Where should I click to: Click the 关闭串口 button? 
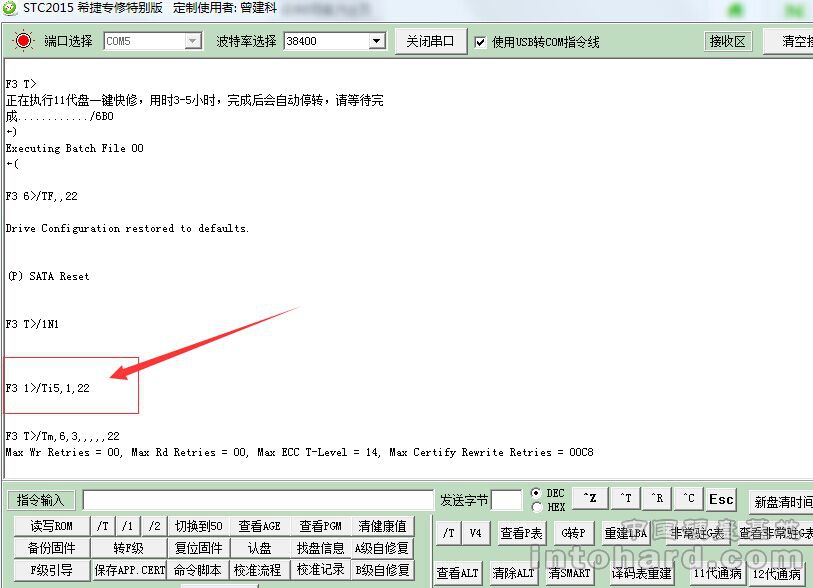point(429,41)
